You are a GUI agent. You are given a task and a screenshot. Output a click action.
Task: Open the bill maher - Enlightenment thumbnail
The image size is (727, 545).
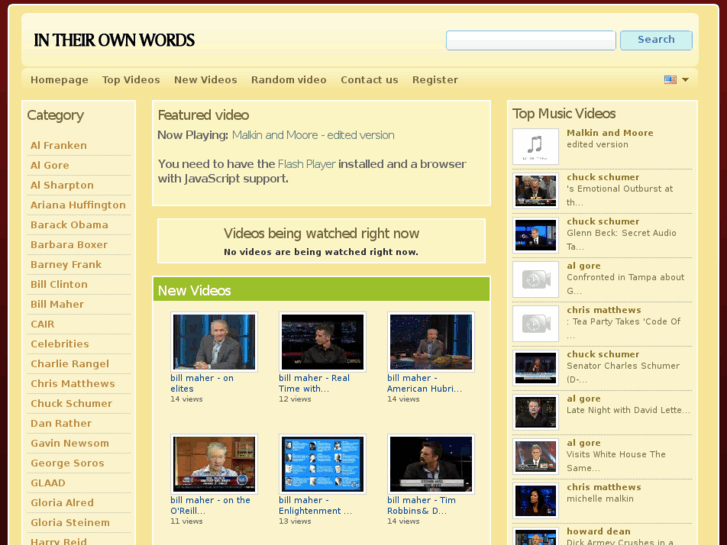(322, 464)
